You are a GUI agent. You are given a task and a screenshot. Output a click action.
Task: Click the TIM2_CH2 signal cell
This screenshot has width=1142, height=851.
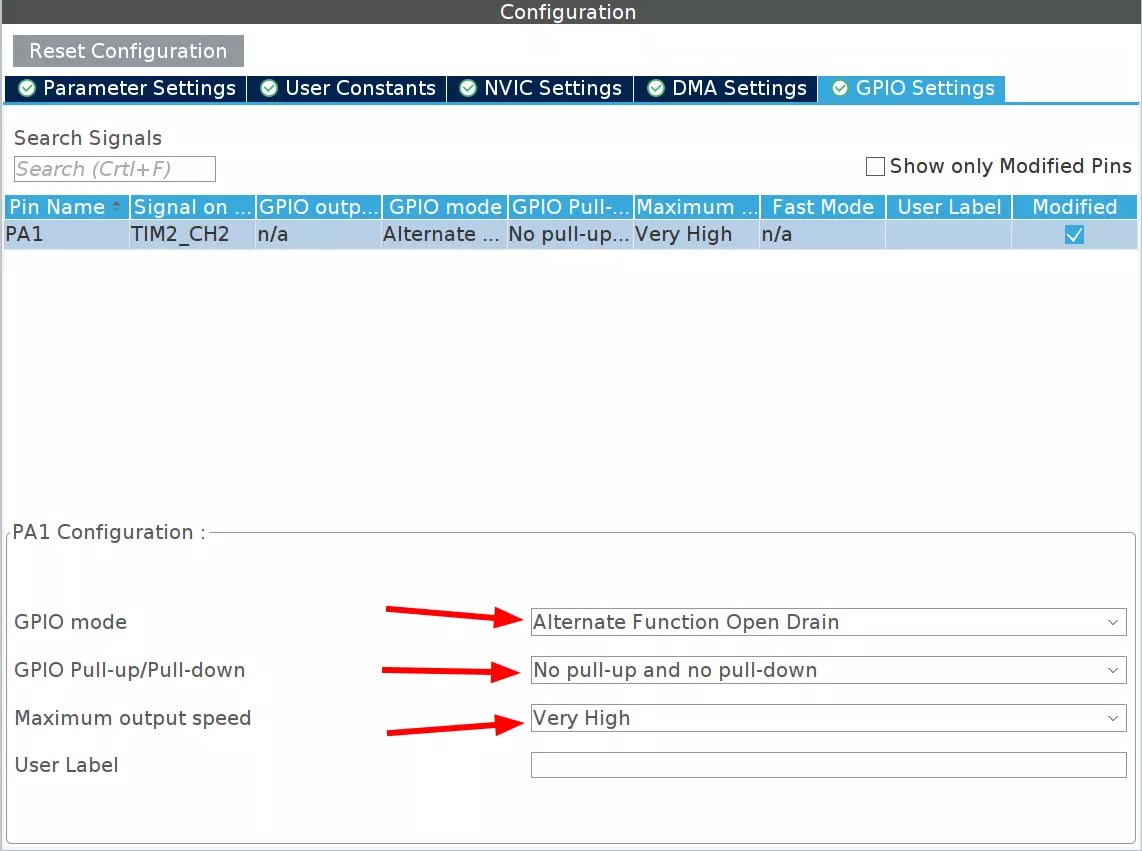pos(192,235)
